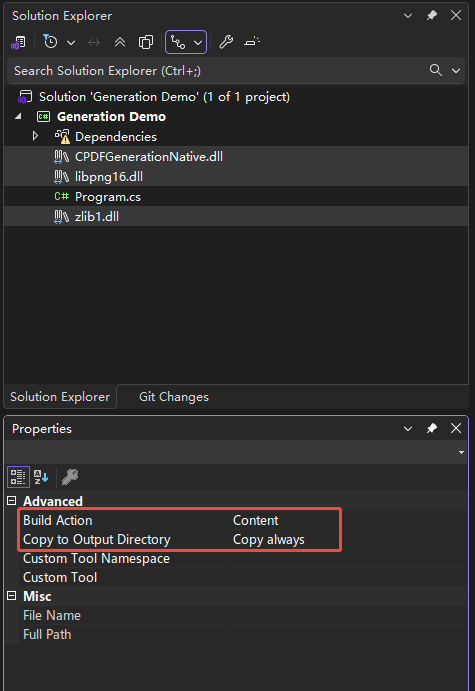Switch to the Git Changes tab
The height and width of the screenshot is (691, 475).
[174, 397]
